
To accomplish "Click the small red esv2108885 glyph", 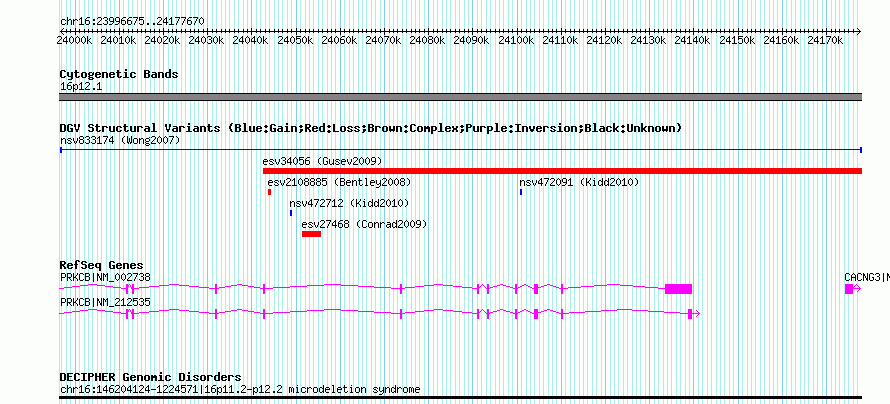I will (270, 192).
